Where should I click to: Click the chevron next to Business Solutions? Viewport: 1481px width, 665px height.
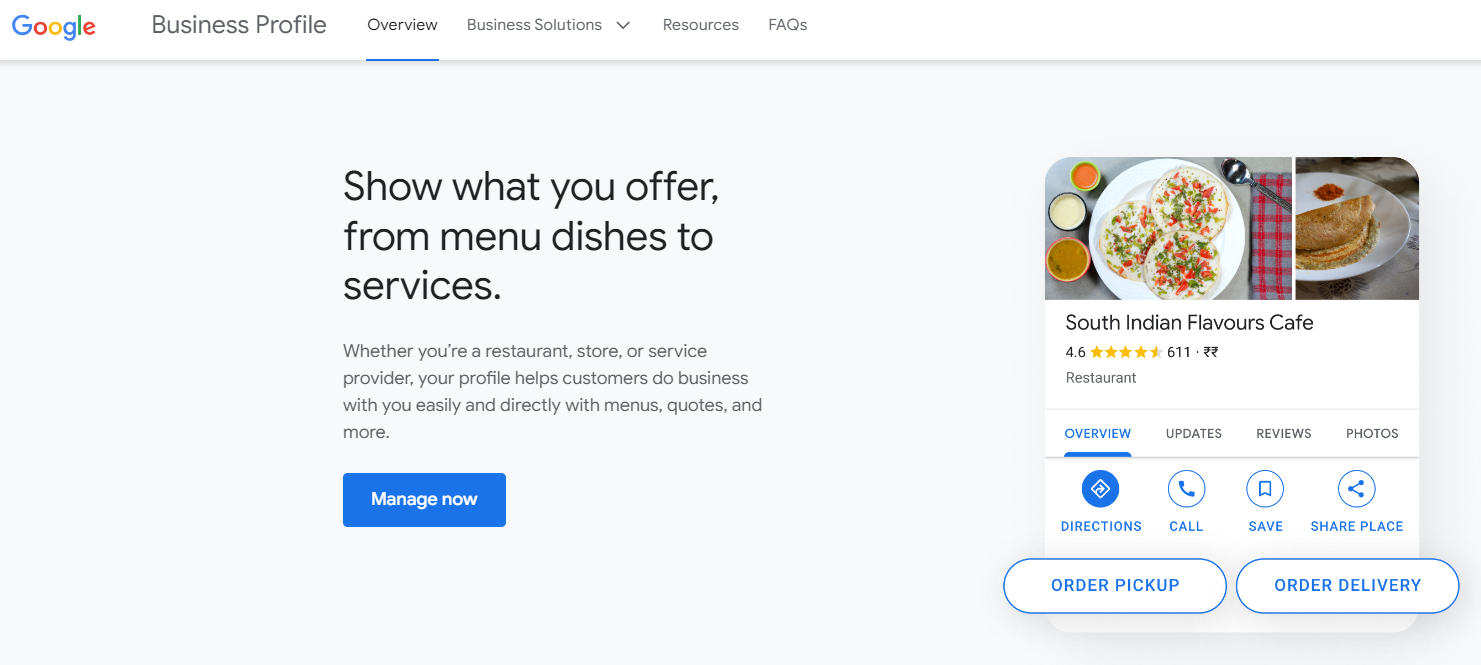point(622,24)
